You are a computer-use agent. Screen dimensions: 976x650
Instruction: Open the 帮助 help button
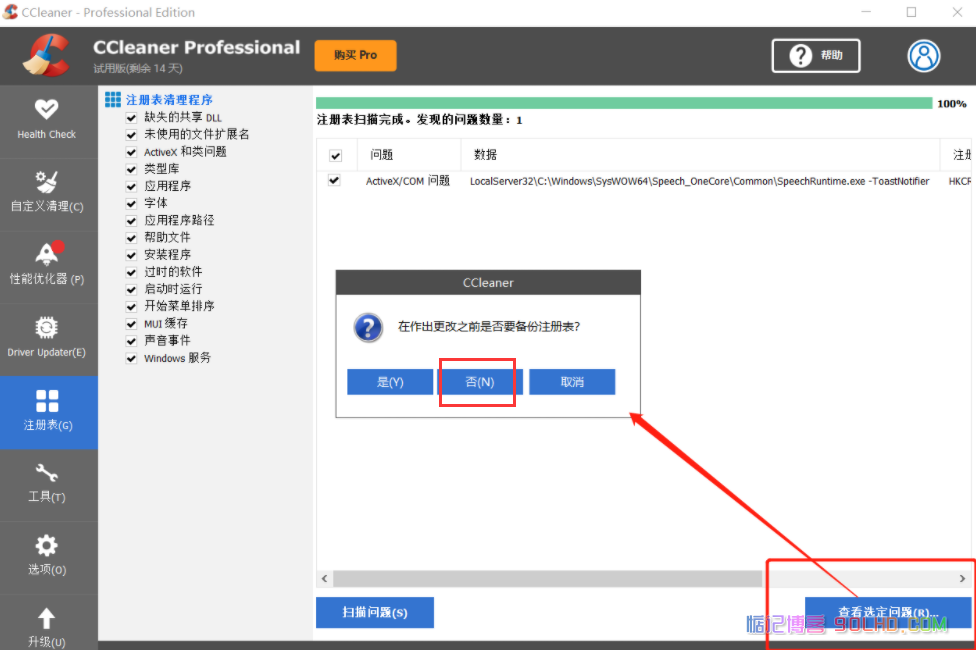coord(816,56)
